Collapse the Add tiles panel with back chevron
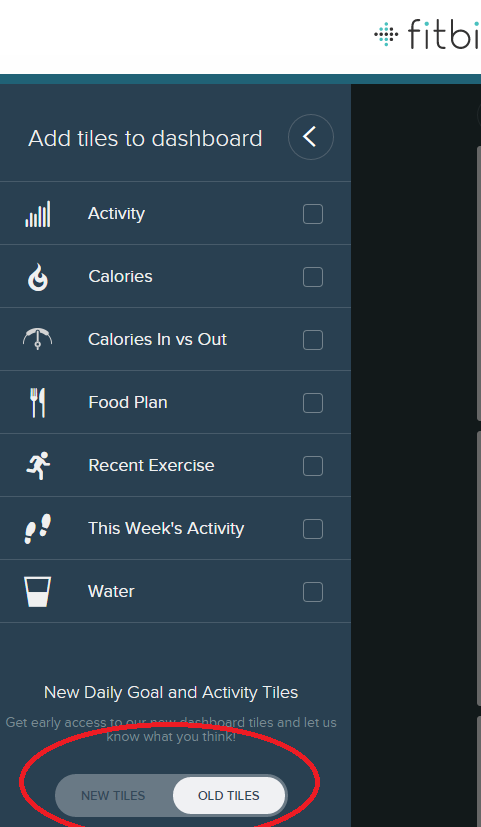Screen dimensions: 481x827 pyautogui.click(x=311, y=137)
